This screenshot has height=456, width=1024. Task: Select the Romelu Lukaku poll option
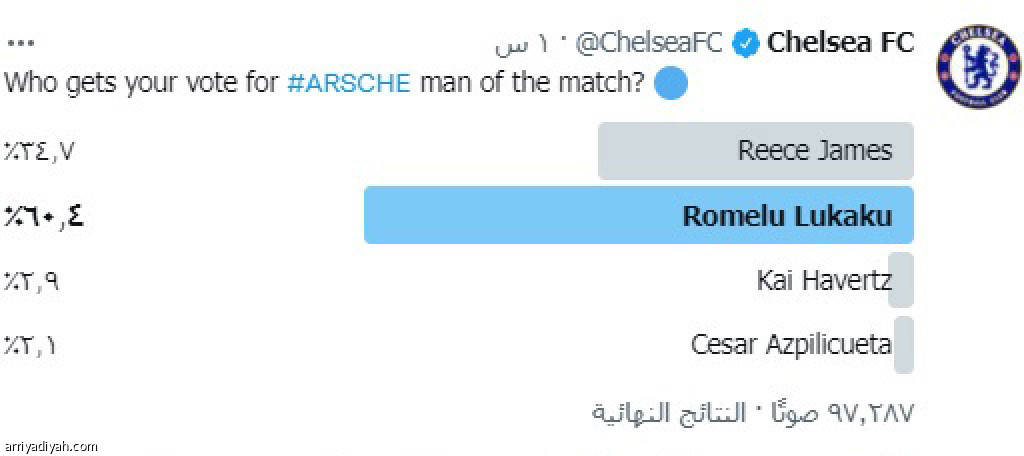(639, 215)
